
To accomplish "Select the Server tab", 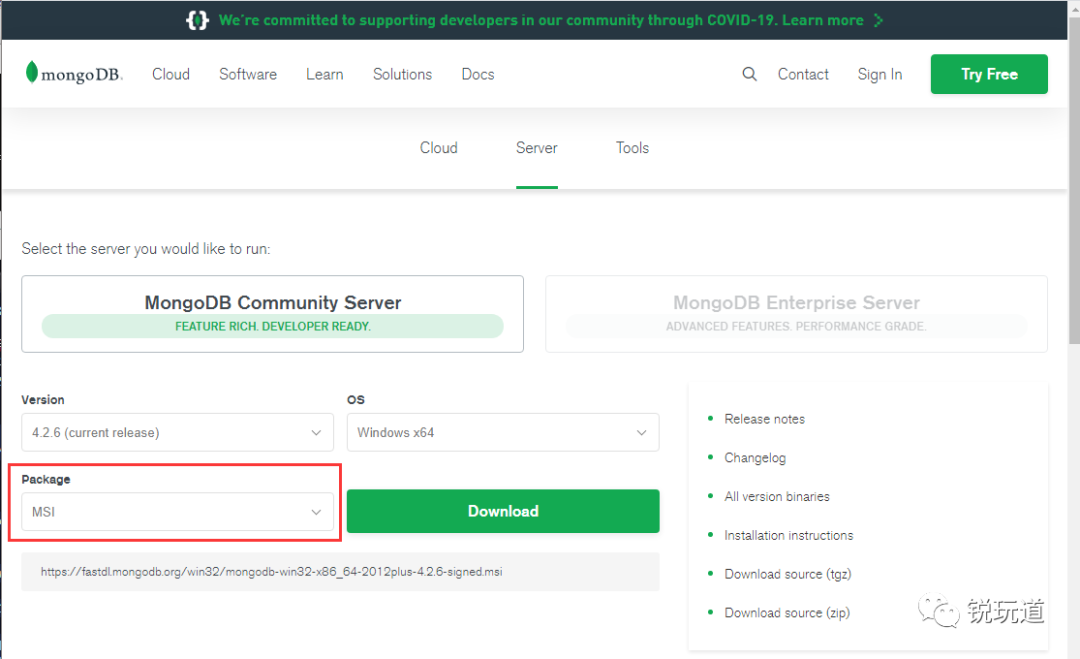I will click(537, 147).
